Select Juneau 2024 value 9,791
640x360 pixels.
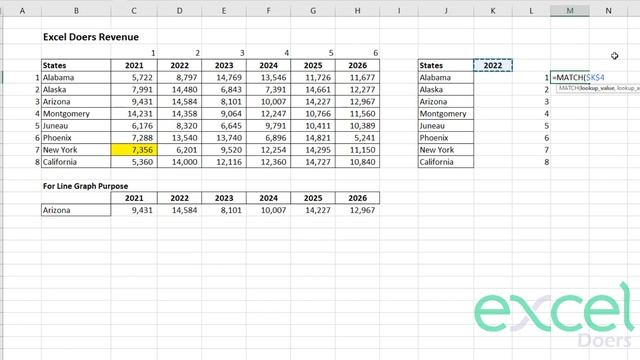click(x=269, y=126)
